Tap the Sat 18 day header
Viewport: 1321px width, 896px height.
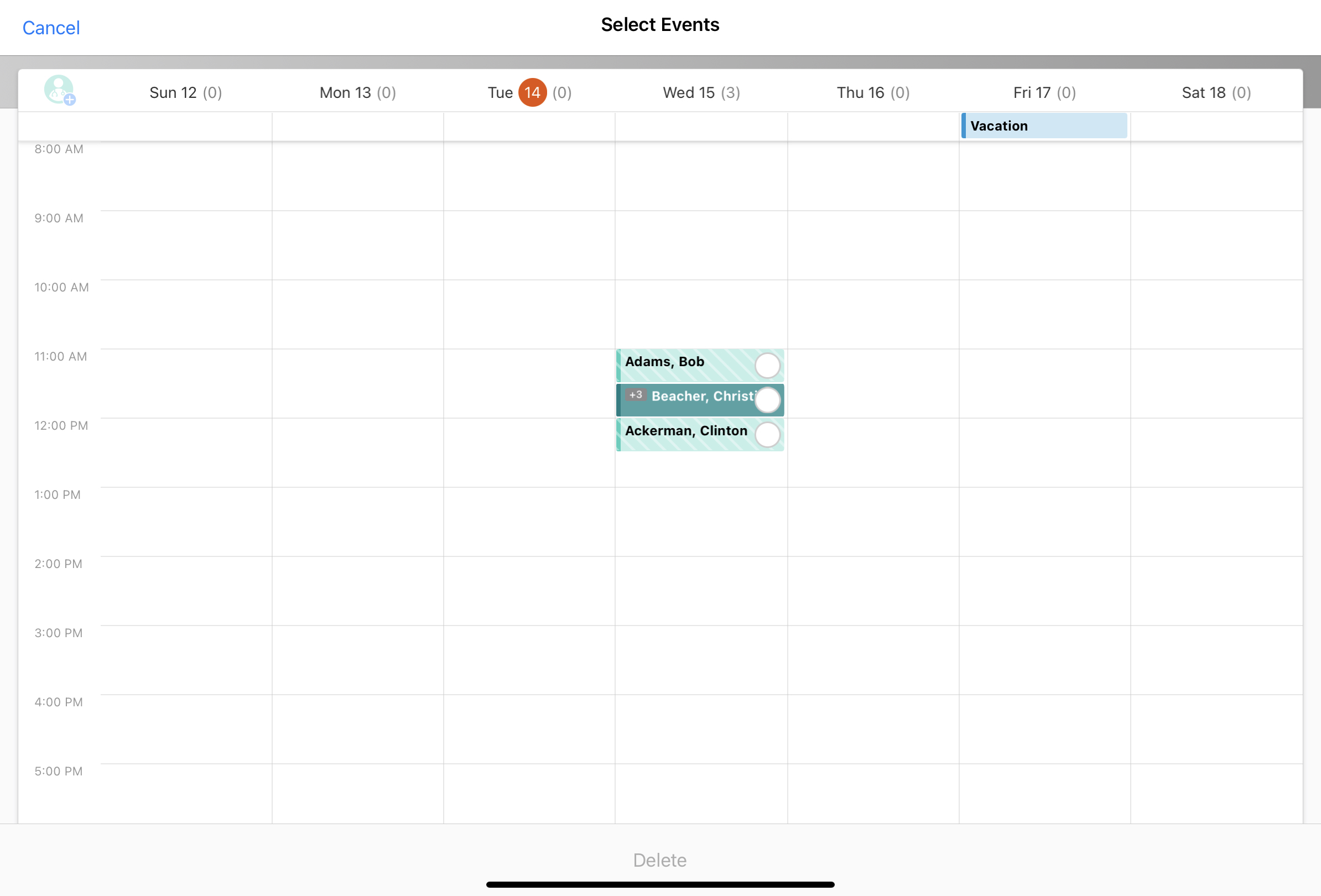(1216, 92)
